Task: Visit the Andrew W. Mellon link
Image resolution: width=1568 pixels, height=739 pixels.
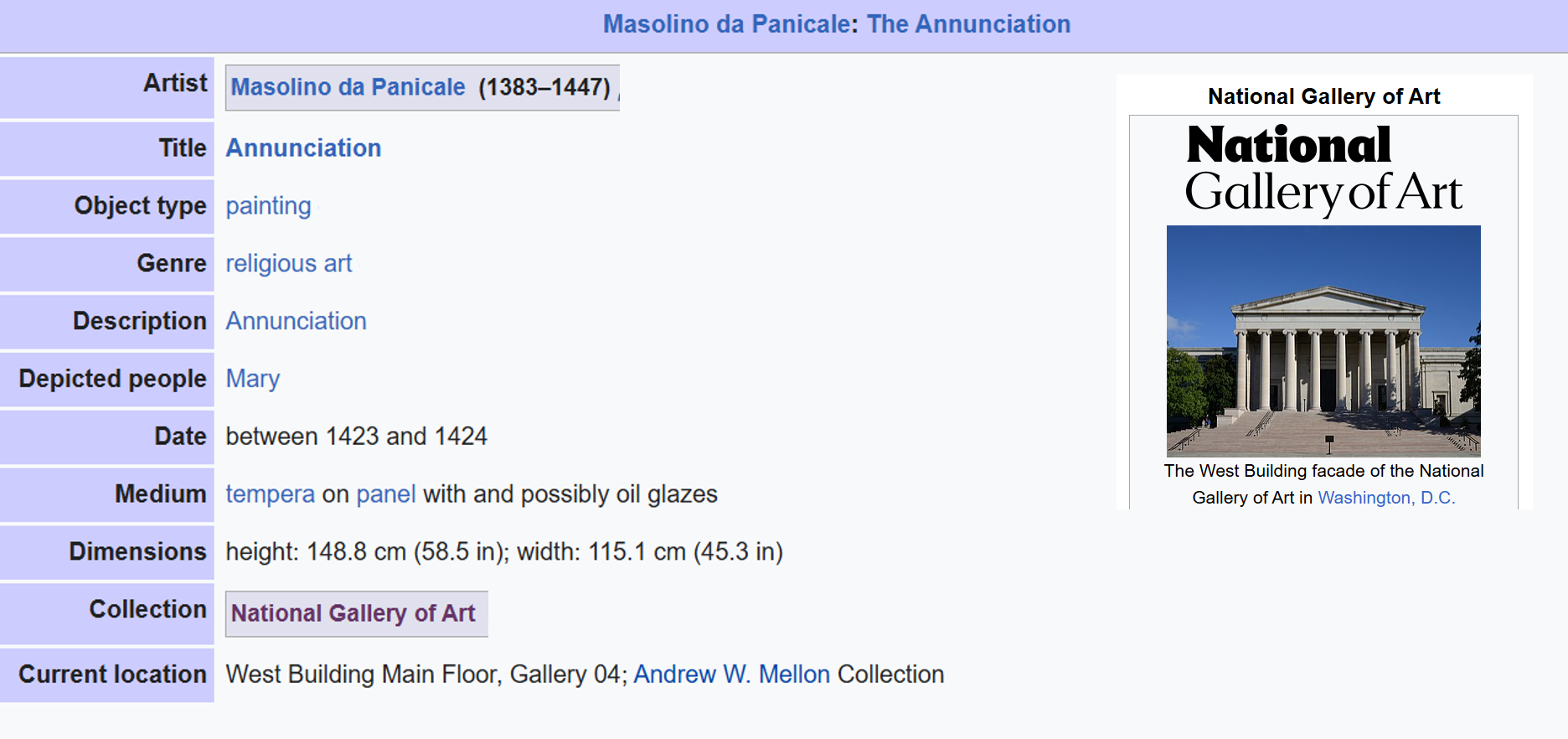Action: click(731, 674)
